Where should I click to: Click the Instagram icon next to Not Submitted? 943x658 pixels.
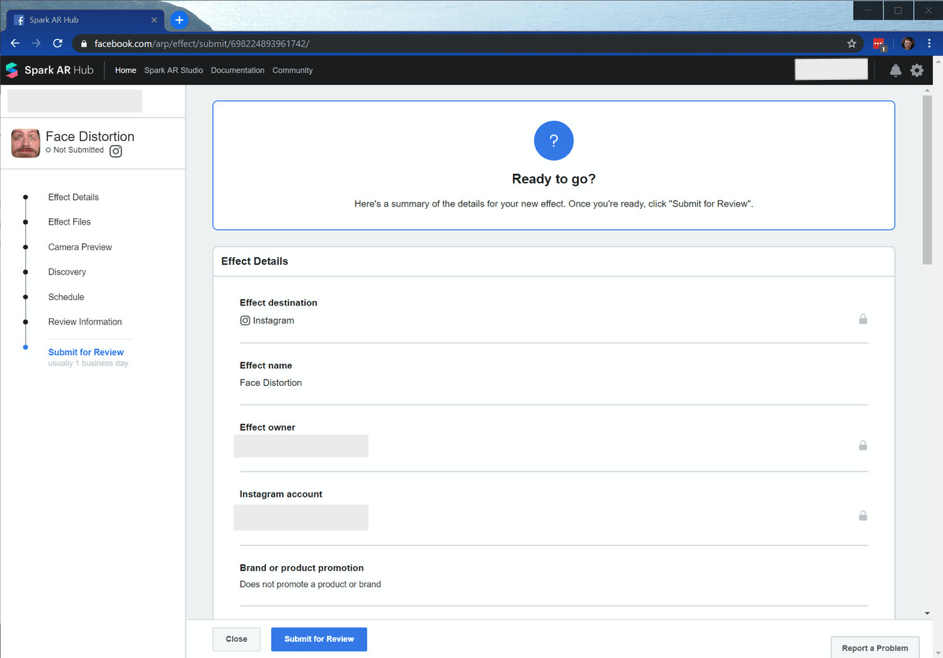115,151
